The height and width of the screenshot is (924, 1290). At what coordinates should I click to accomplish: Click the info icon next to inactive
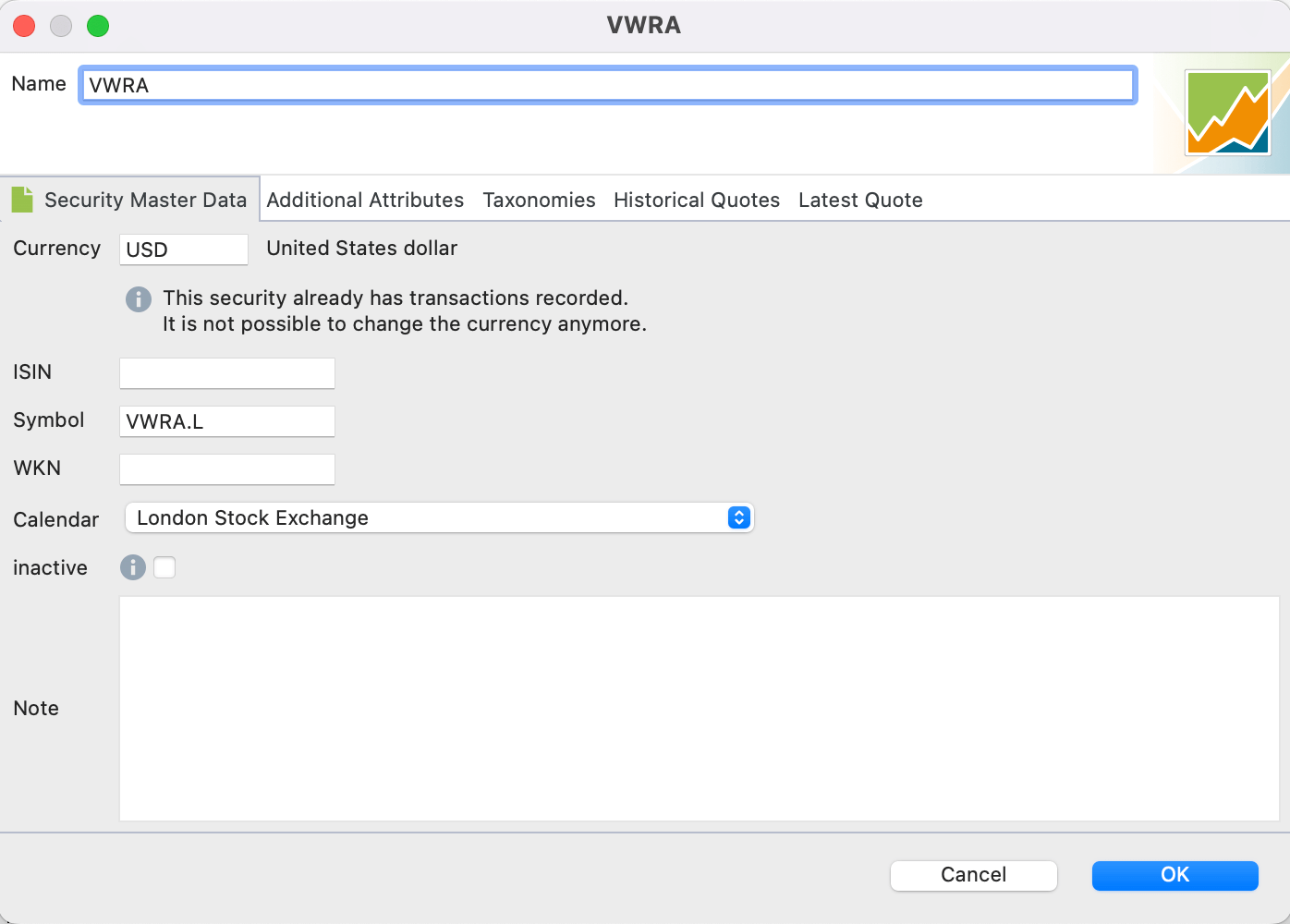(x=133, y=567)
